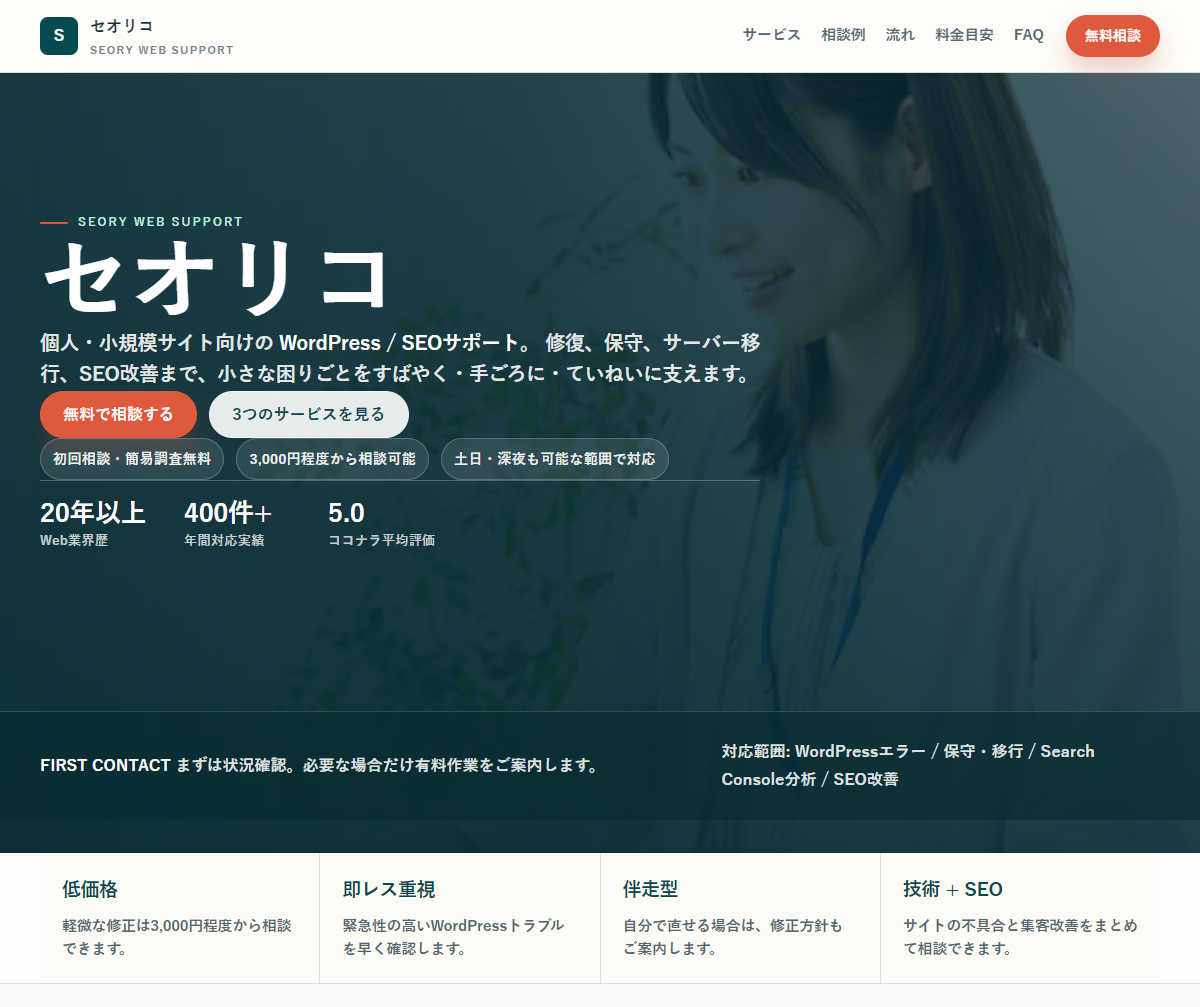
Task: Select 土日・深夜も可能な範囲で対応 pill
Action: tap(555, 459)
